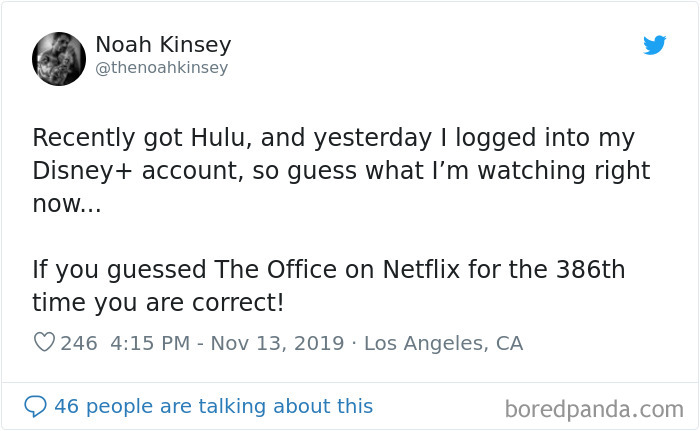Click the word 'Recently' starting the tweet
Image resolution: width=700 pixels, height=431 pixels.
[87, 138]
